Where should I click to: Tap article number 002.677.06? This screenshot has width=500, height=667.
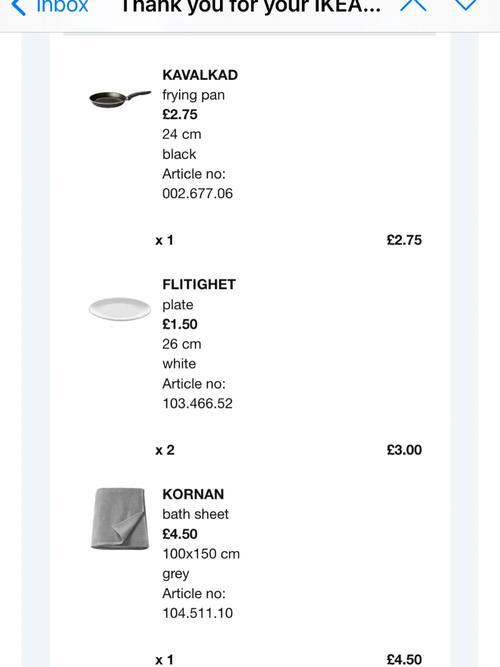(x=197, y=194)
